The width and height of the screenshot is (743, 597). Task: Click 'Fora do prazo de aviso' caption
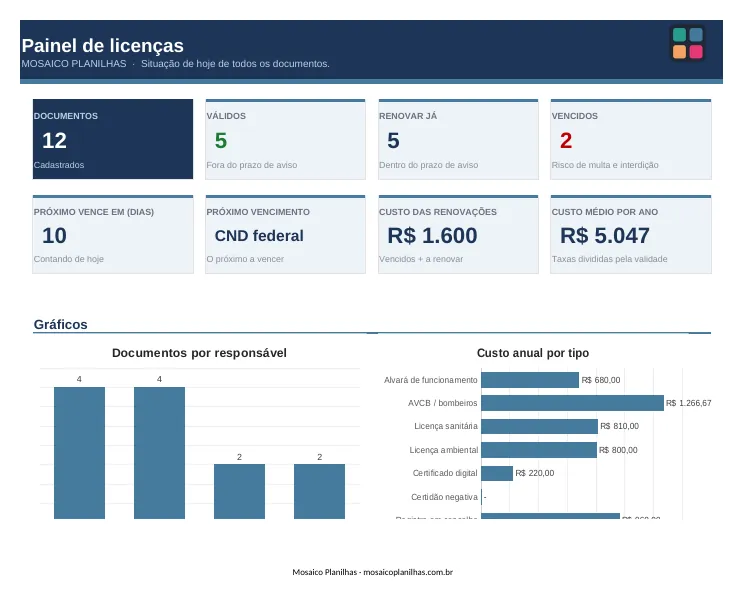pos(252,165)
